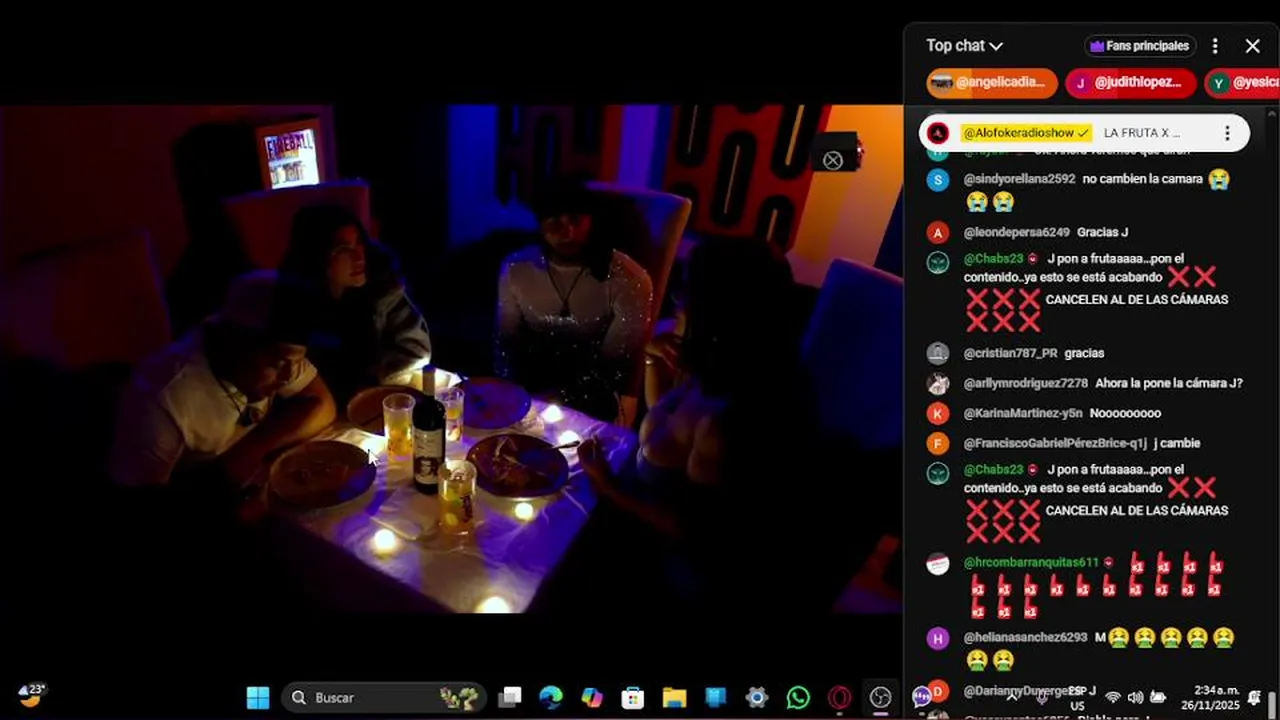Open the weather widget showing 23°
The image size is (1280, 720).
tap(31, 695)
